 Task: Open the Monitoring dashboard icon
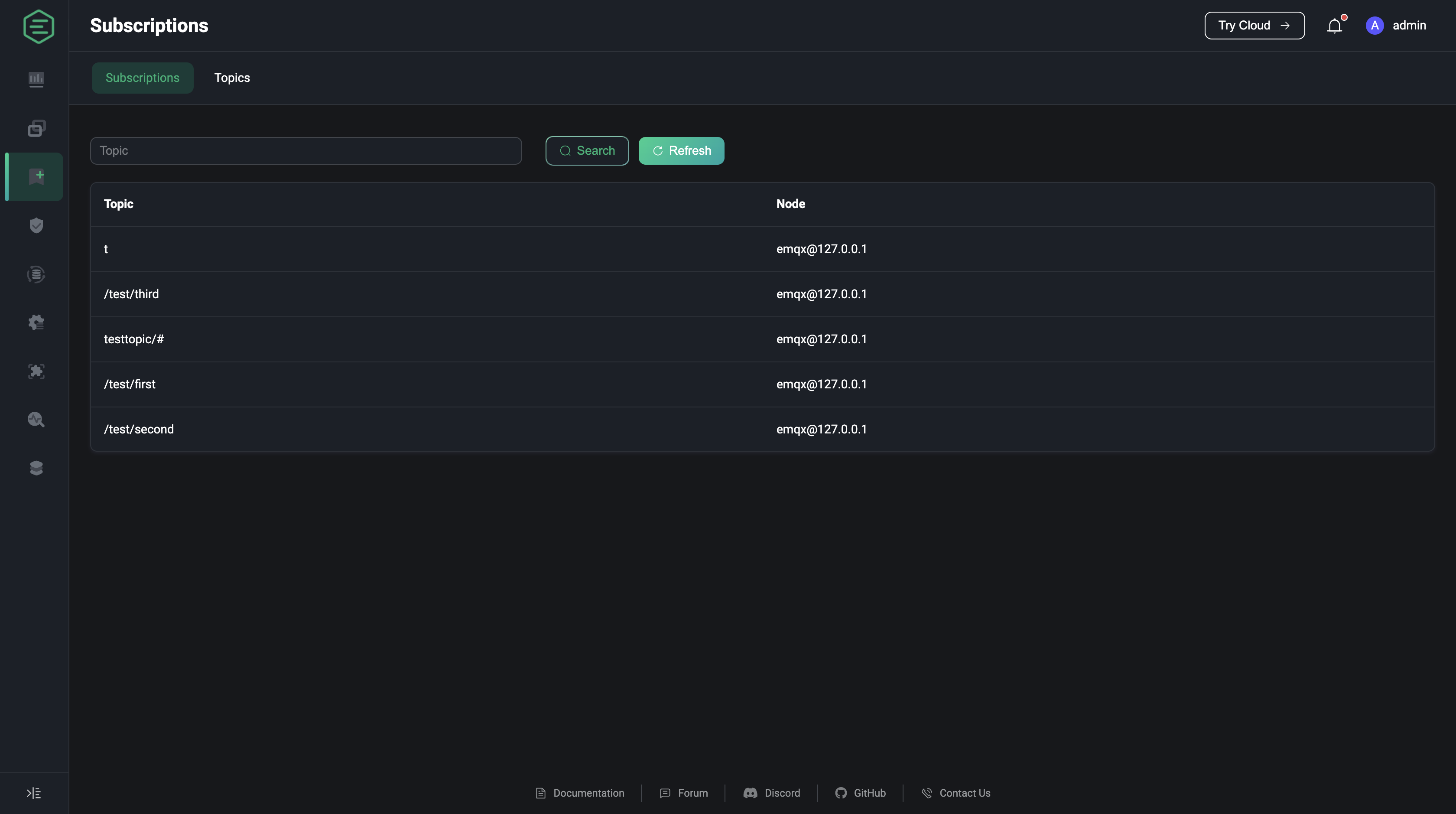[35, 79]
